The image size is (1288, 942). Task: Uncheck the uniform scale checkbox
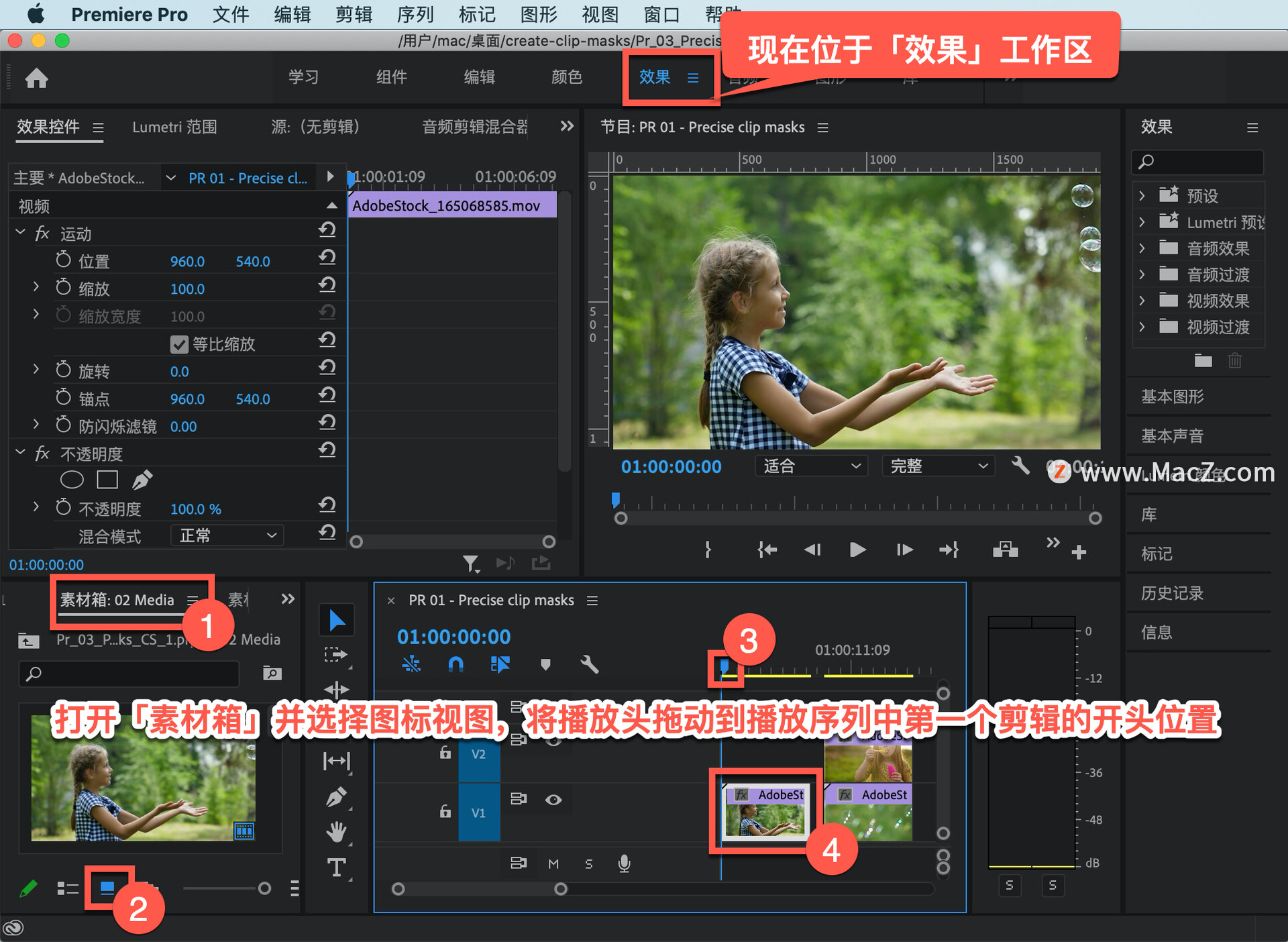(x=179, y=344)
